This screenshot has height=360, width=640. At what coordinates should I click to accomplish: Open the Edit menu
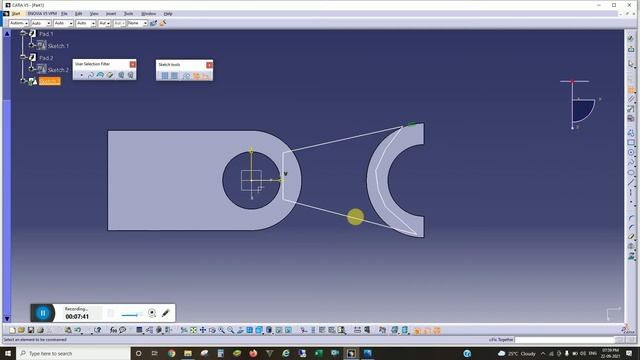click(78, 13)
